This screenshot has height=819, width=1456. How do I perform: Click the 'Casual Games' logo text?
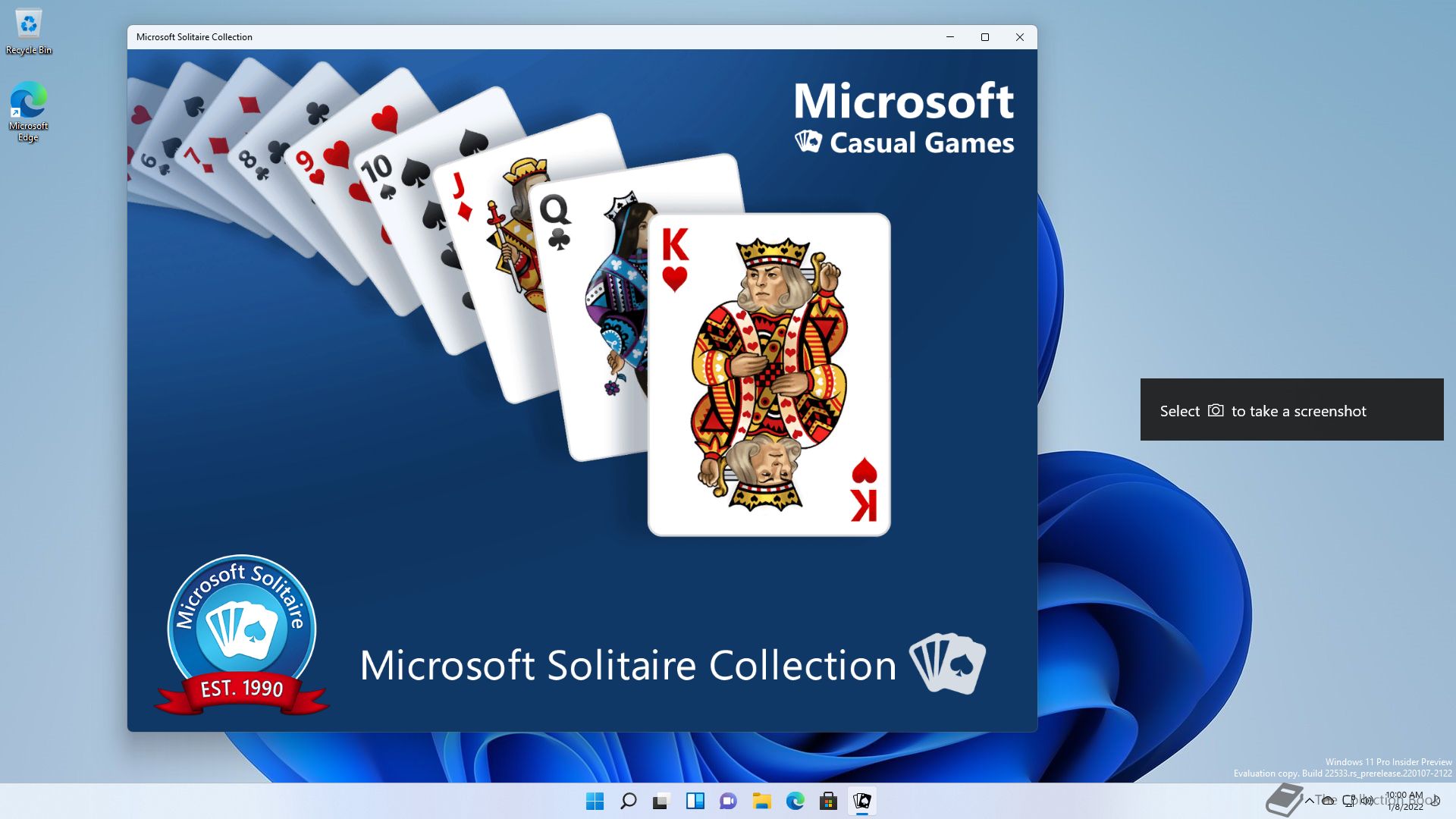tap(921, 143)
